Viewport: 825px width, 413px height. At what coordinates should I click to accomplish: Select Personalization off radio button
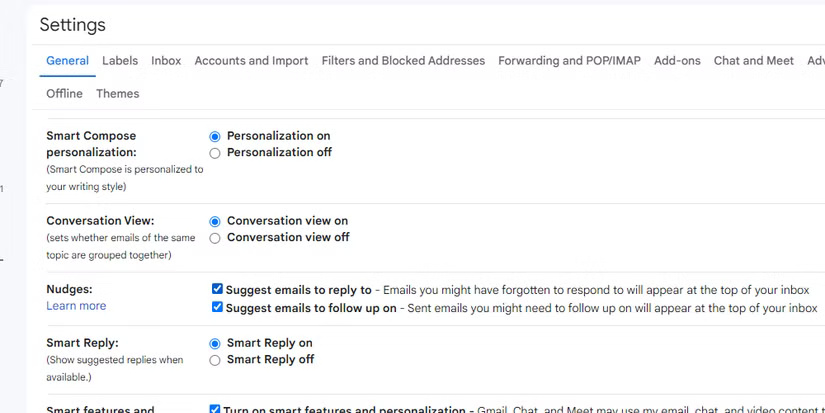click(x=215, y=153)
